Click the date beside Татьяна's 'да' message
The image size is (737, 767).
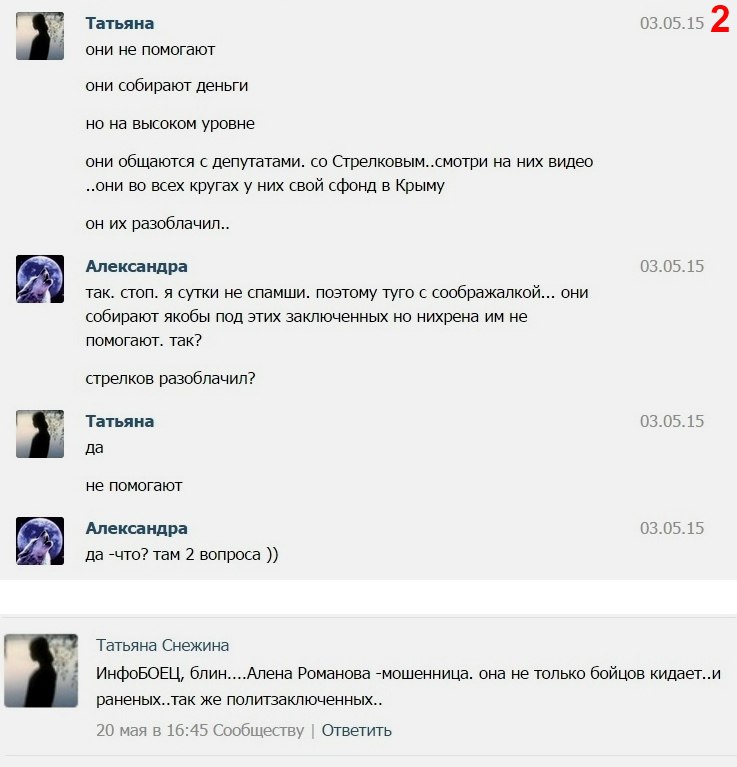672,421
